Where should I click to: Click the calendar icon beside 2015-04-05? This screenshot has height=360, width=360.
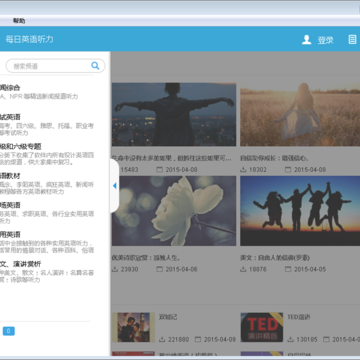(x=288, y=269)
